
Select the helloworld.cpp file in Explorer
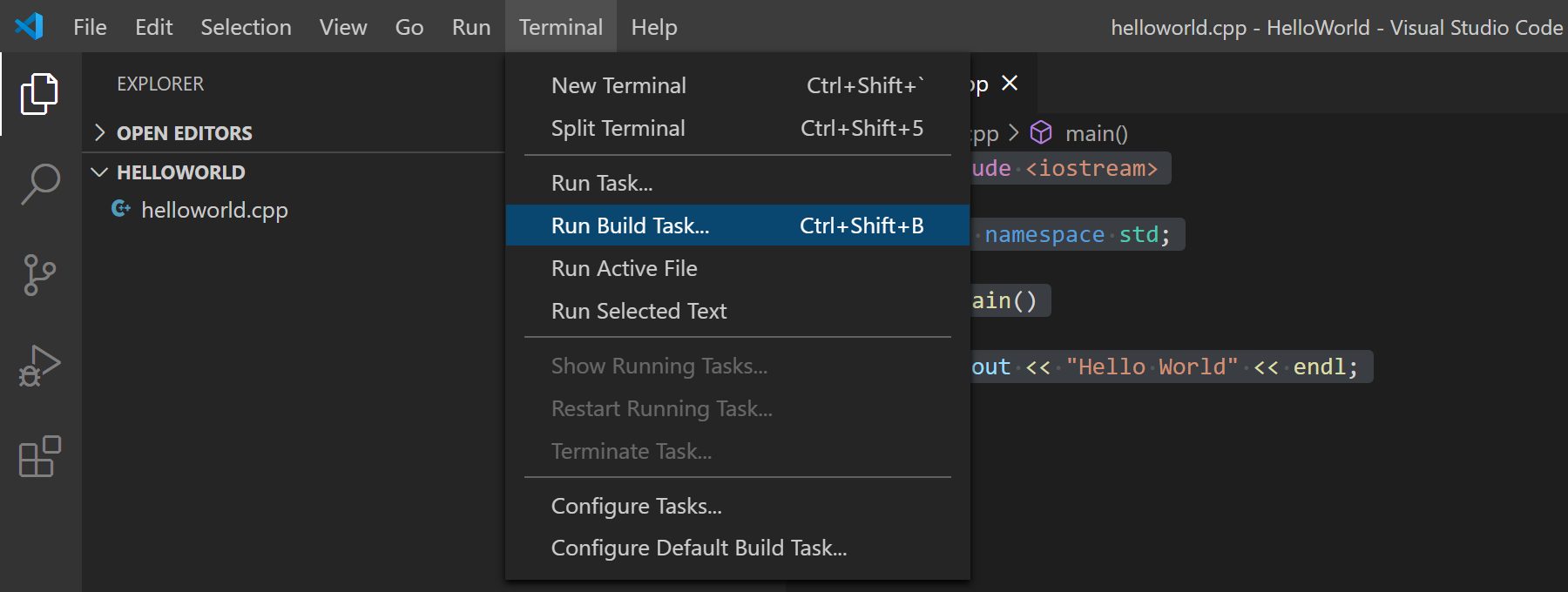click(215, 209)
